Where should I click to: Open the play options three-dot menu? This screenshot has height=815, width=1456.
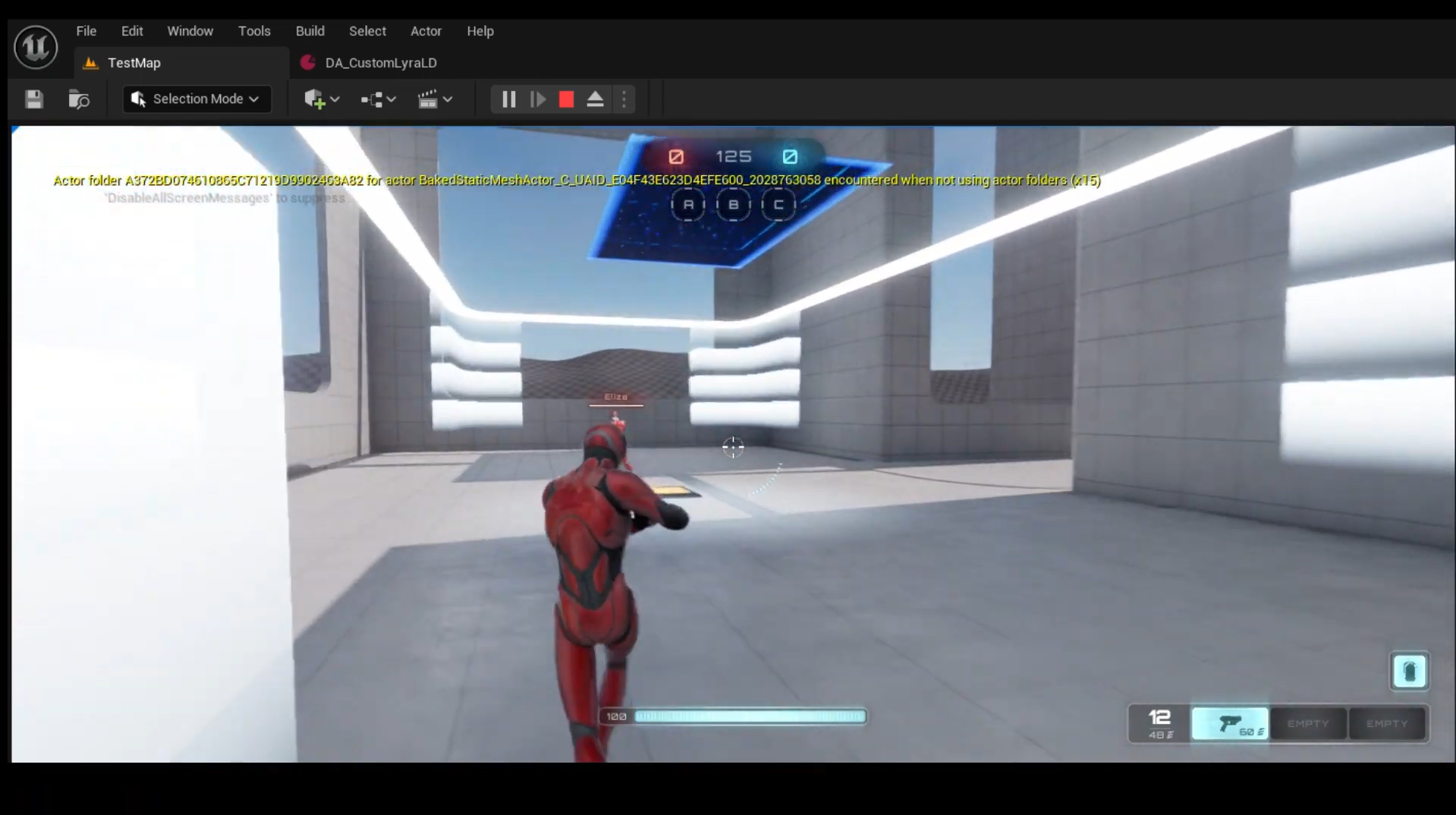point(624,99)
